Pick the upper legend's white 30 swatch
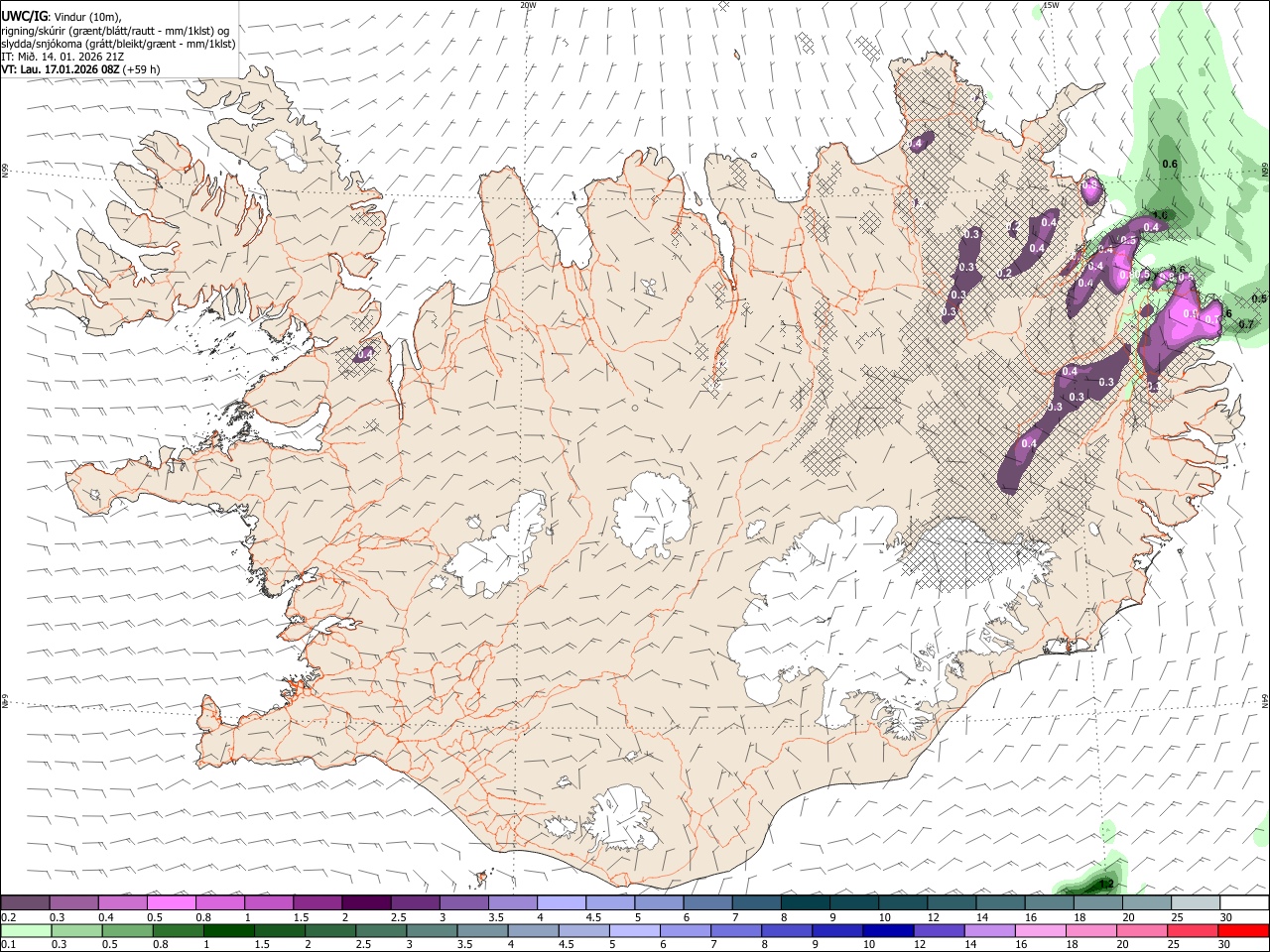Screen dimensions: 1270x952 (x=1244, y=902)
